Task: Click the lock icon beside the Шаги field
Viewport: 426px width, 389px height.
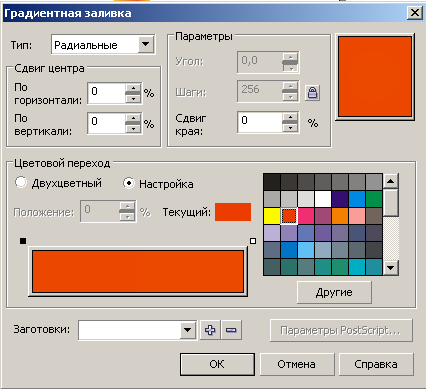Action: 312,93
